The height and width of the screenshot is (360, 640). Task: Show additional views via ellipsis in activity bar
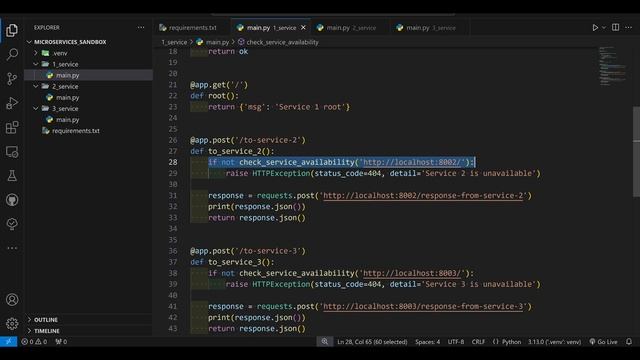(12, 248)
